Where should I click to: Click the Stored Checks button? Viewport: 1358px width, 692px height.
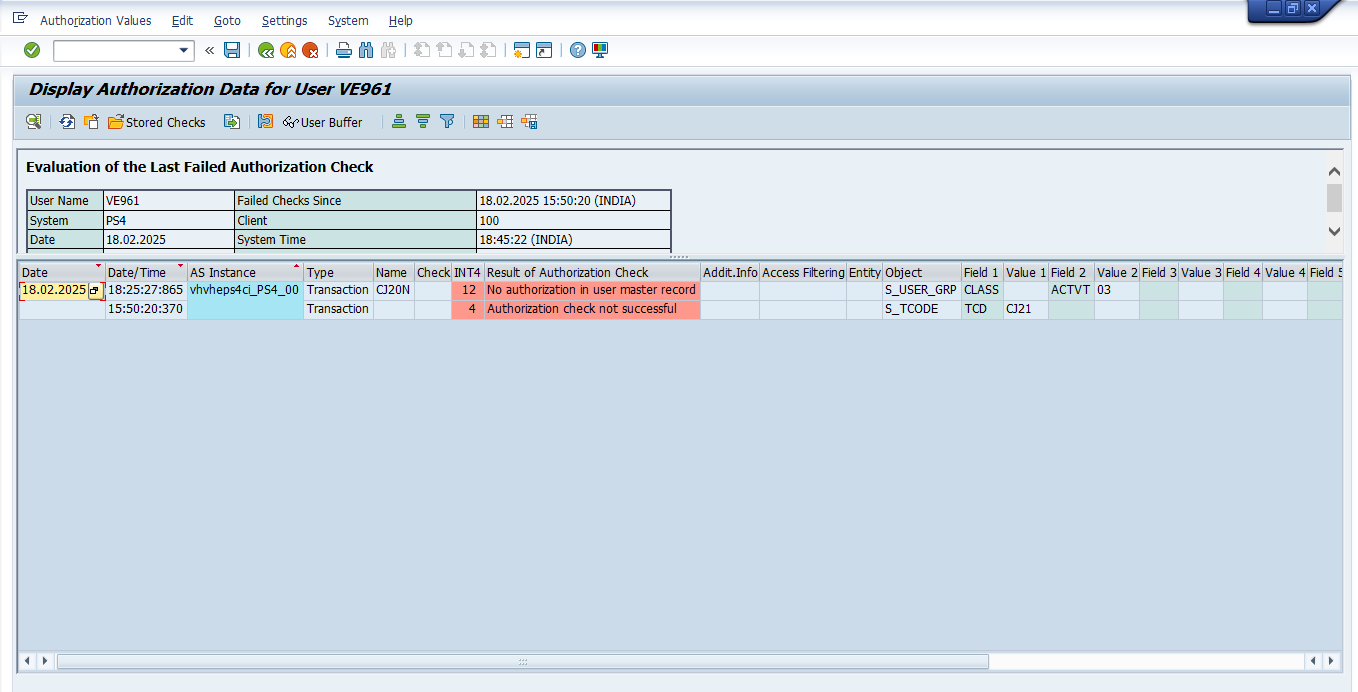coord(157,122)
